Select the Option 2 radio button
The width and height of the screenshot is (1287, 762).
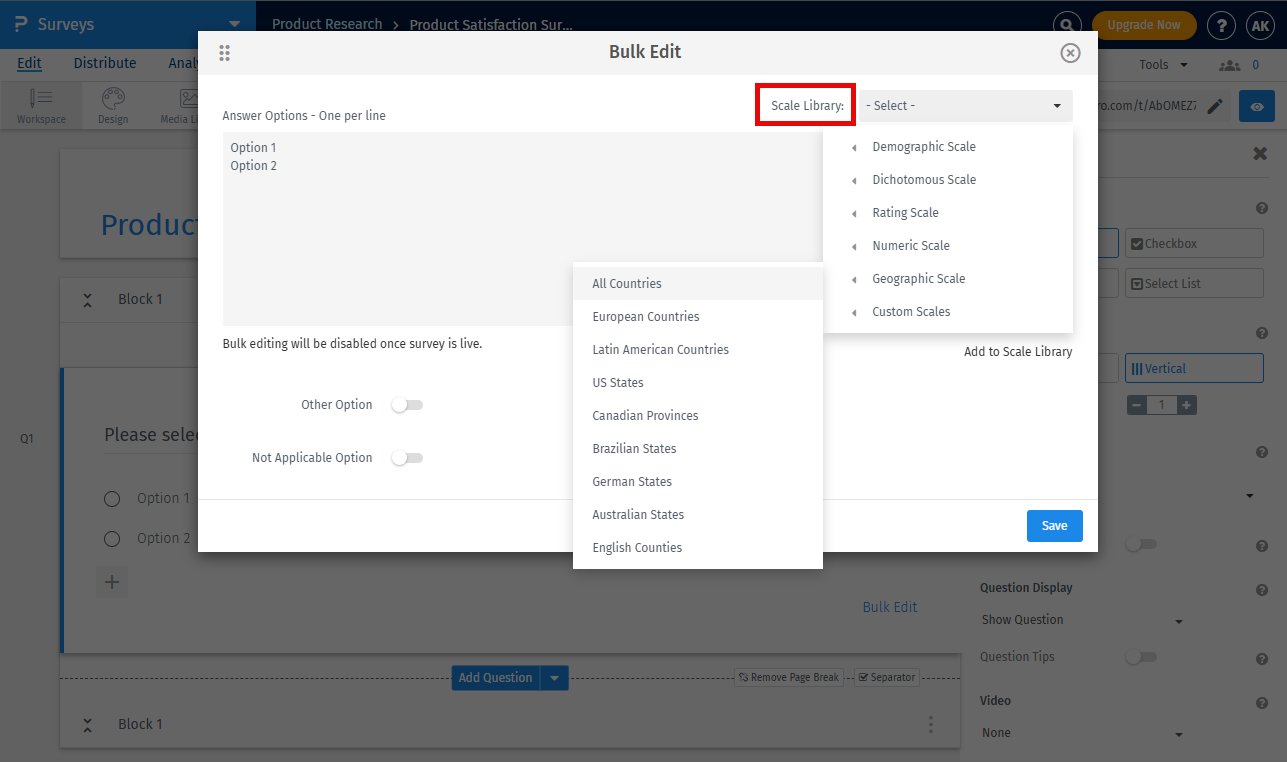pyautogui.click(x=112, y=539)
